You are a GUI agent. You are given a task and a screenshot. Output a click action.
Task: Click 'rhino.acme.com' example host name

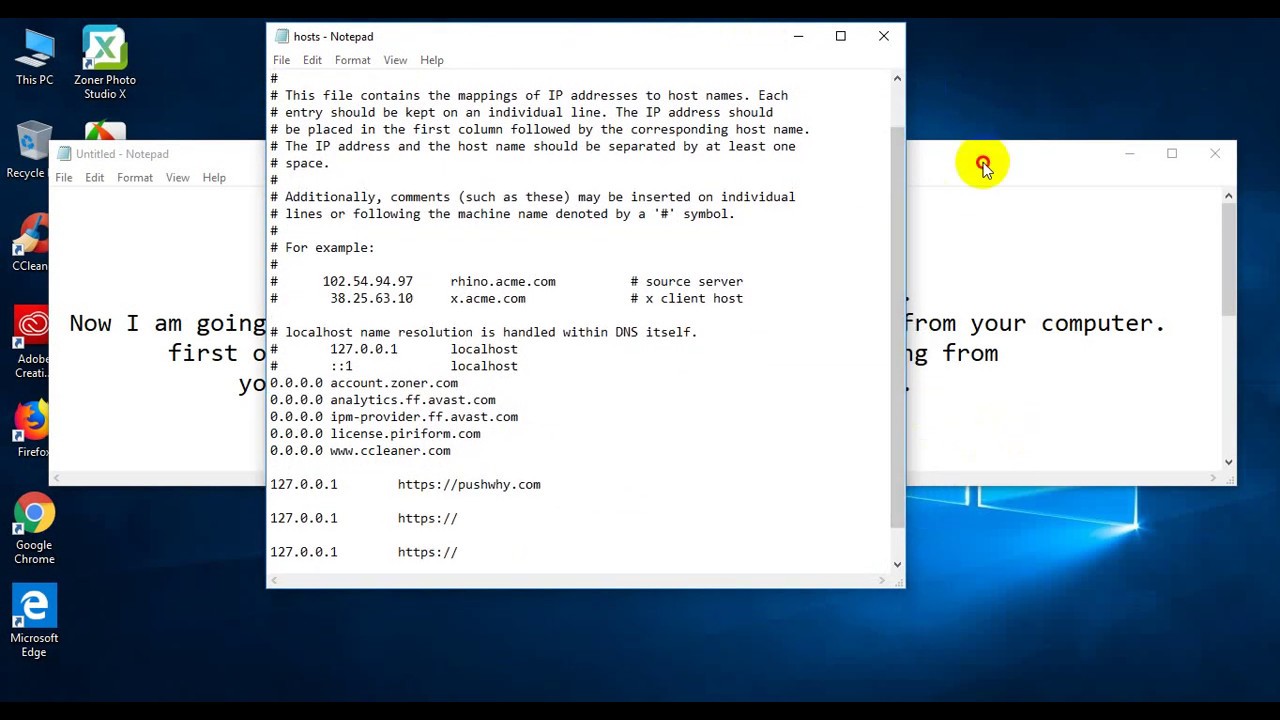click(503, 282)
